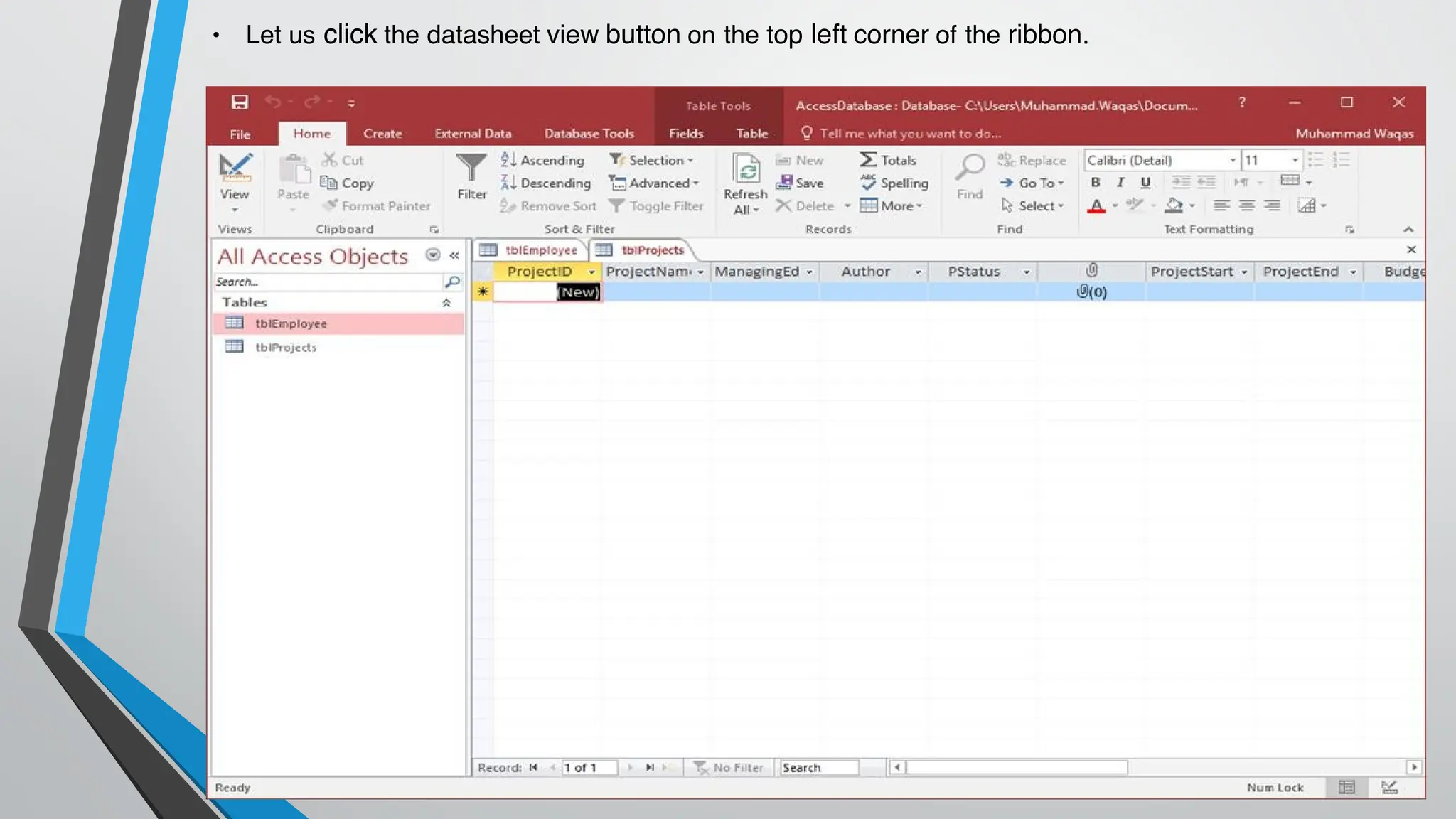
Task: Click the Redo arrow in the title bar
Action: (x=311, y=102)
